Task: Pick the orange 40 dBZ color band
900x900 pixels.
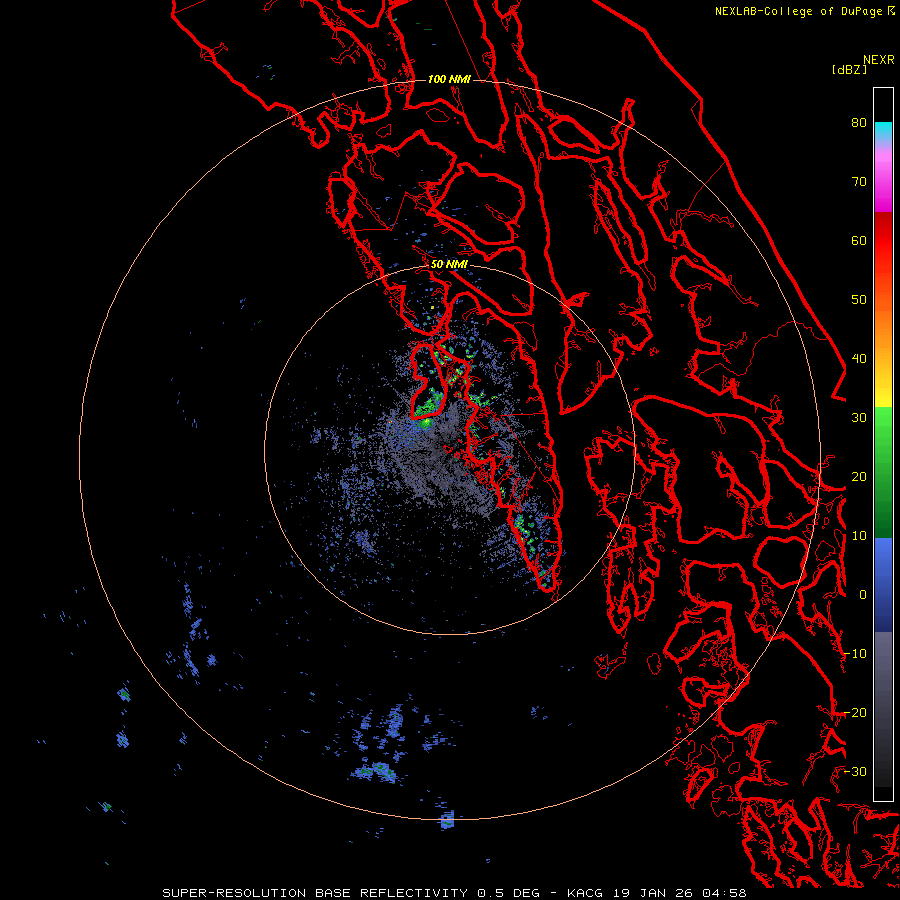Action: tap(883, 357)
